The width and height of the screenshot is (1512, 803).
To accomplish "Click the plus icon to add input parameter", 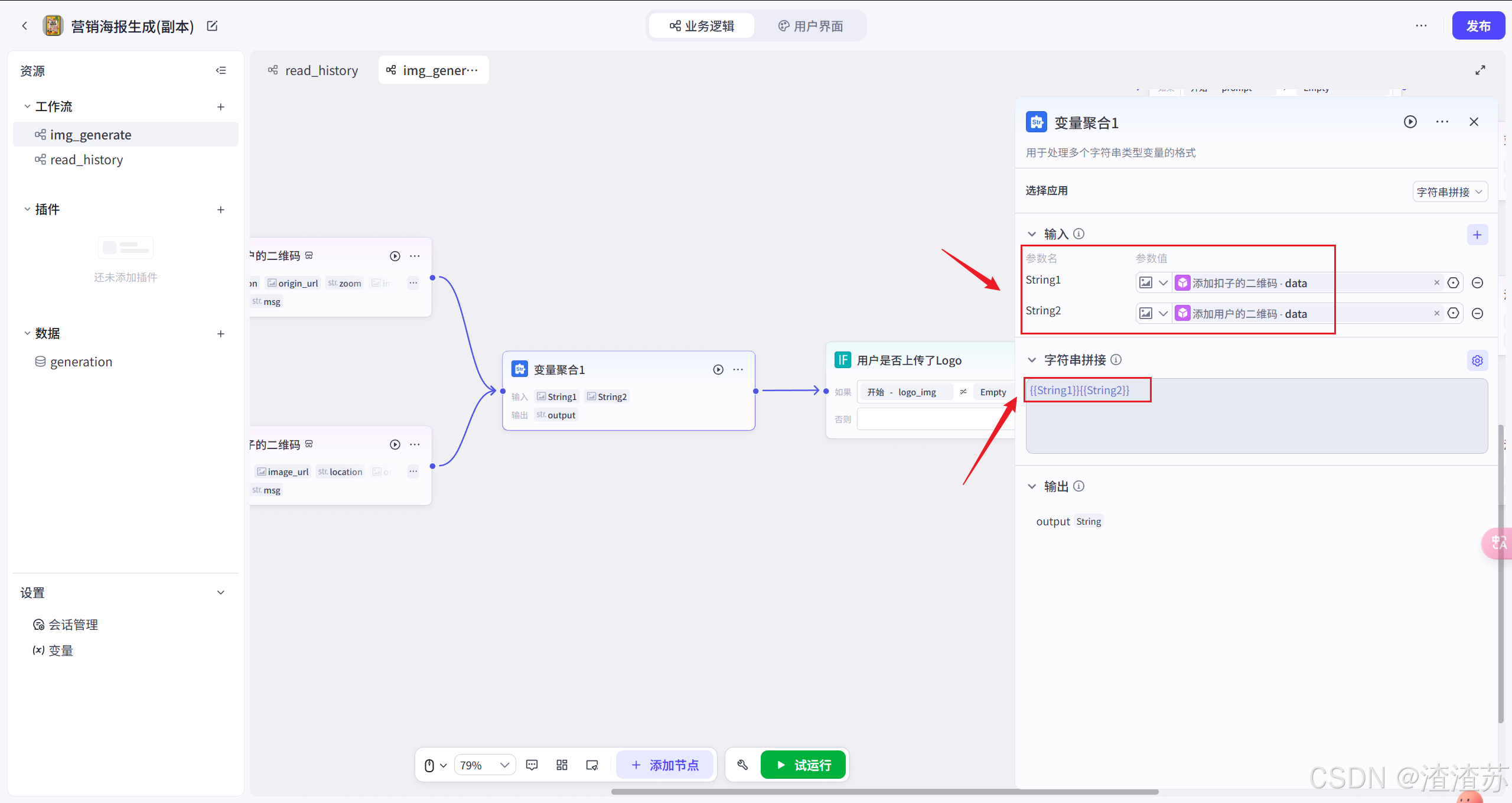I will tap(1477, 235).
